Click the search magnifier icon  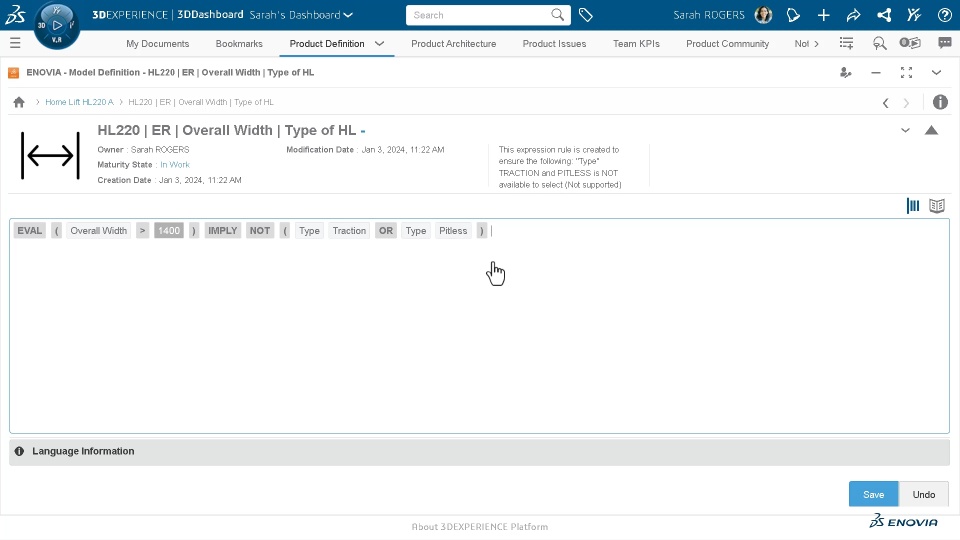557,15
